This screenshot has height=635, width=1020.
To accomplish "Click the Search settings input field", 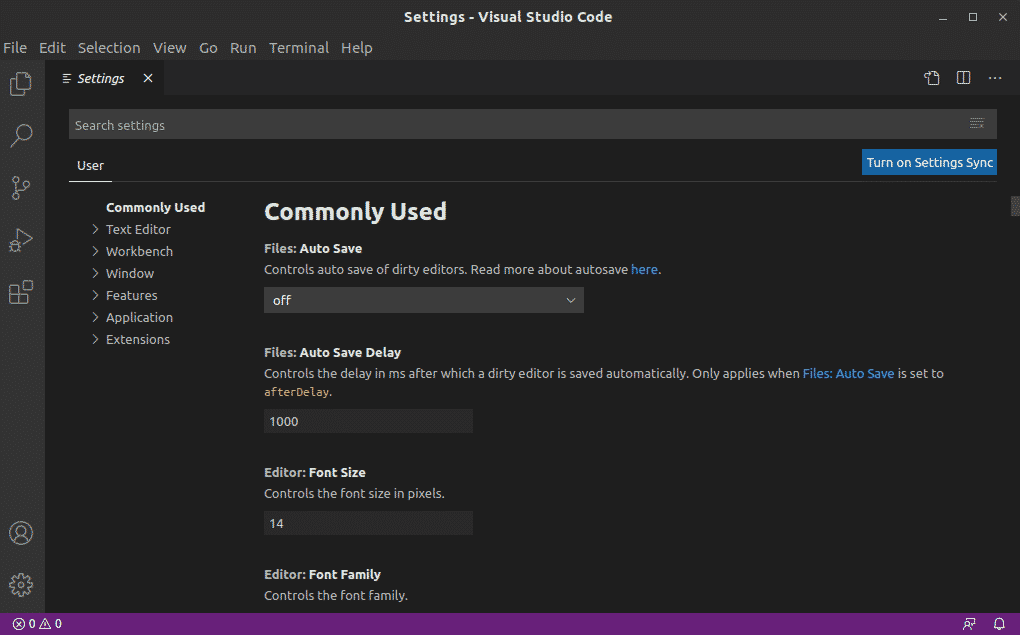I will pos(500,125).
